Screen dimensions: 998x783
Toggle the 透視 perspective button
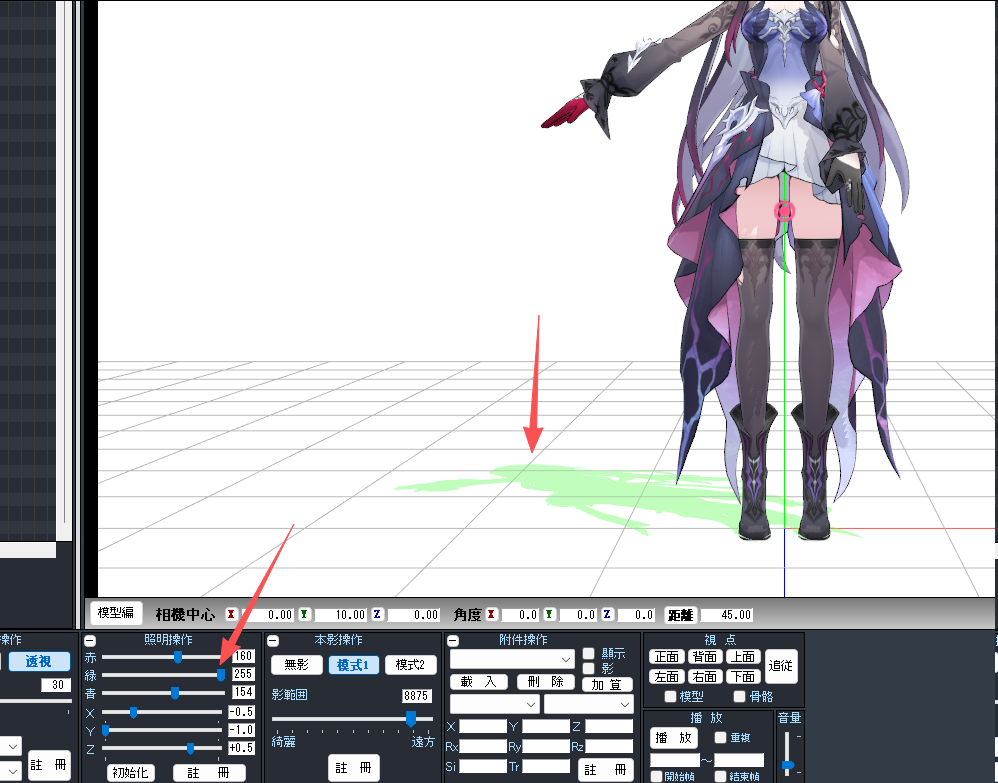pyautogui.click(x=39, y=661)
